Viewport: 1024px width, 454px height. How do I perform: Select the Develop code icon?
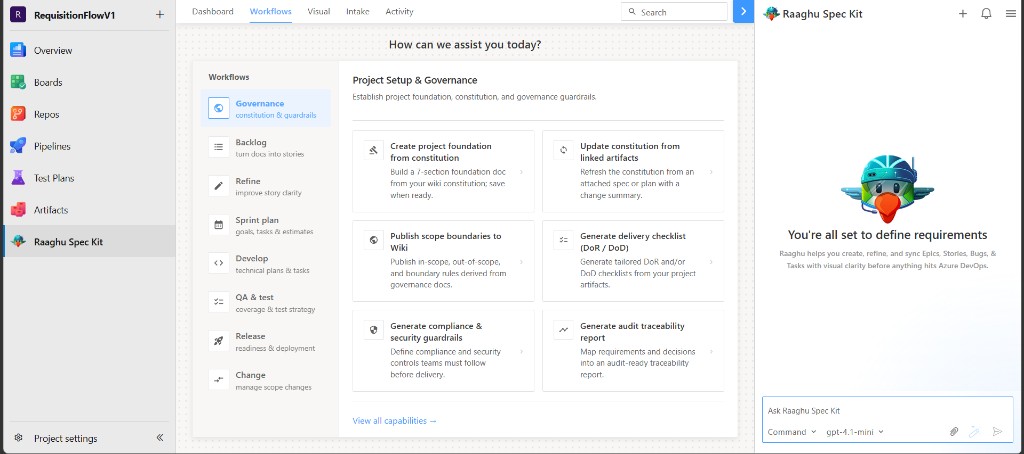(219, 263)
